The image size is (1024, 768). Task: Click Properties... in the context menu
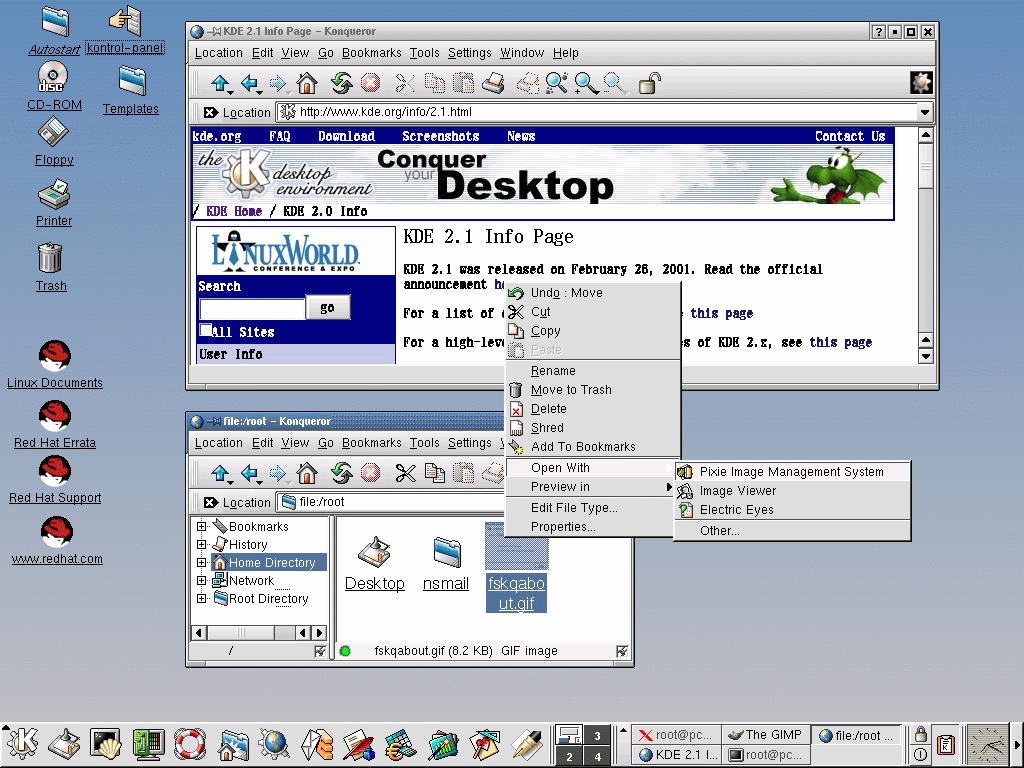[x=593, y=526]
